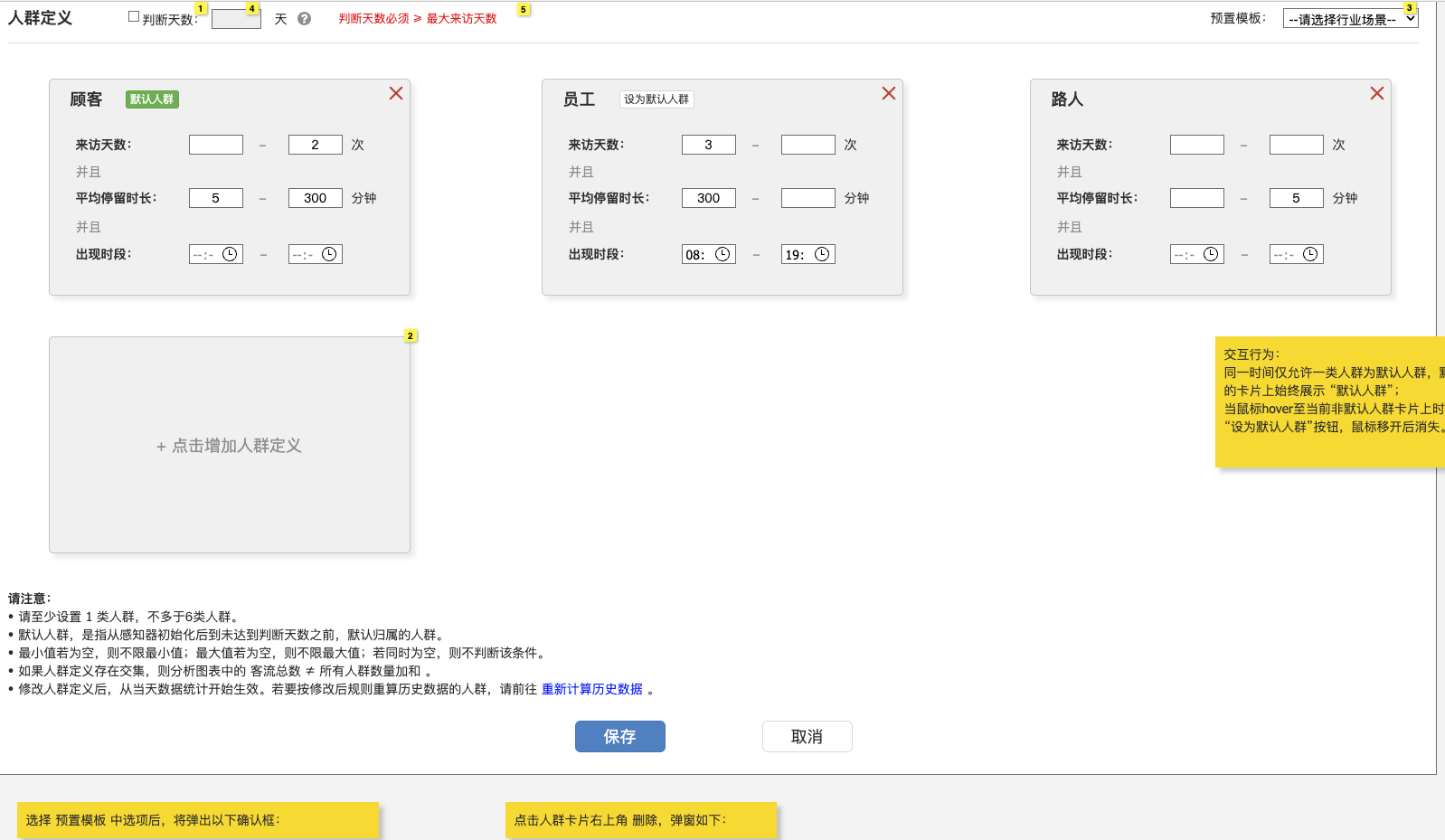The height and width of the screenshot is (840, 1445).
Task: Open clock picker for 路人 start time
Action: 1211,254
